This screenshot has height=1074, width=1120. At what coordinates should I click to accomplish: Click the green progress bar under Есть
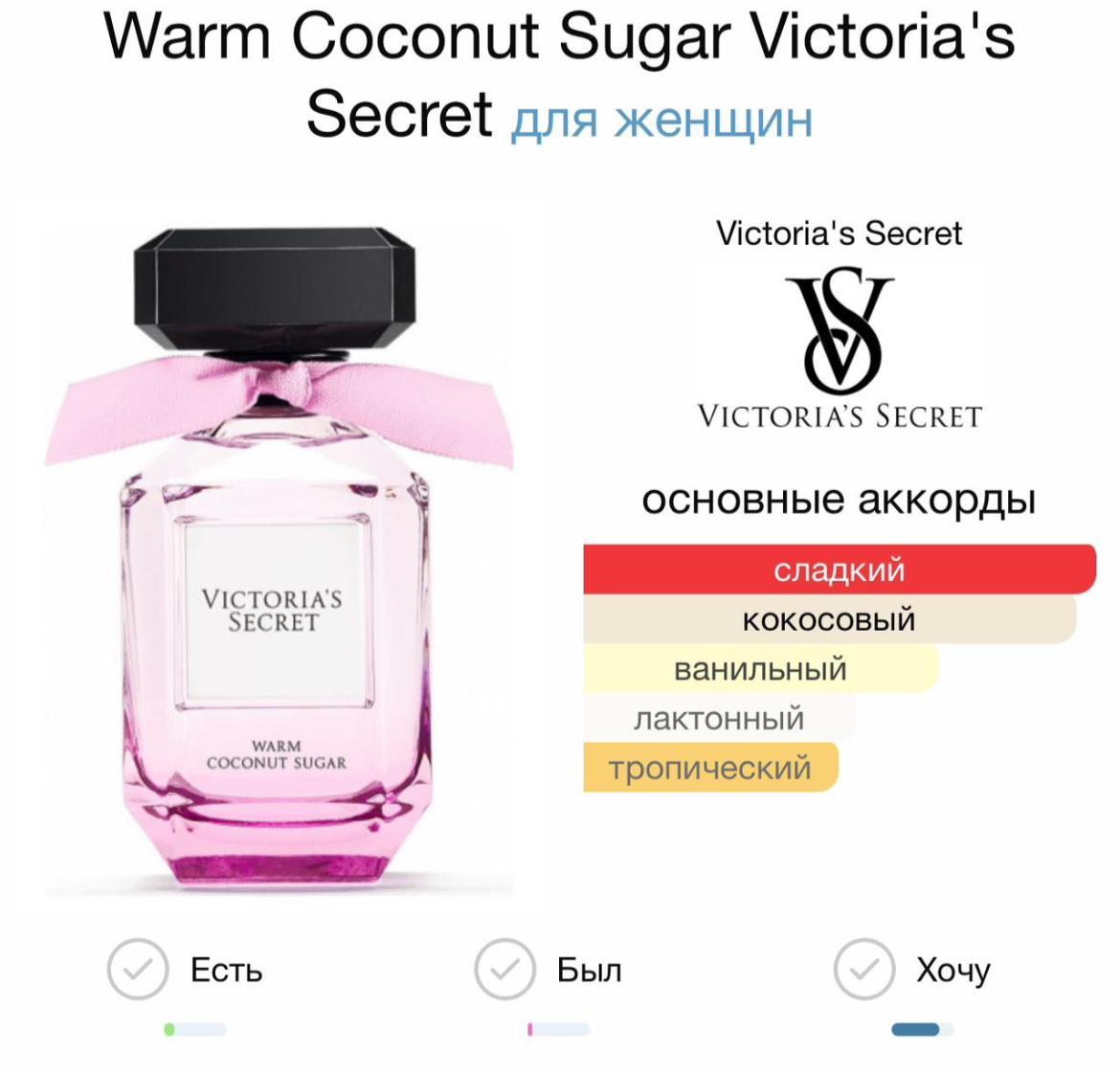coord(195,1029)
